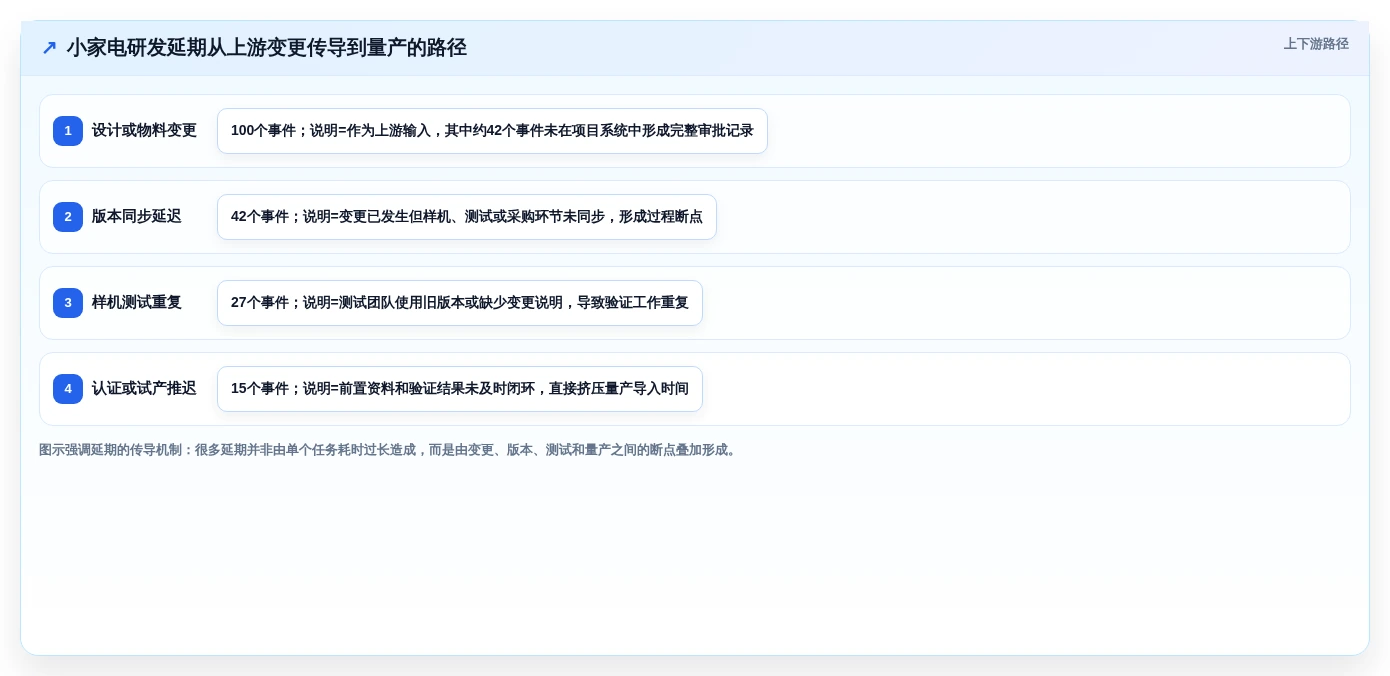Click the 上下游路径 label
1390x676 pixels.
point(1316,44)
